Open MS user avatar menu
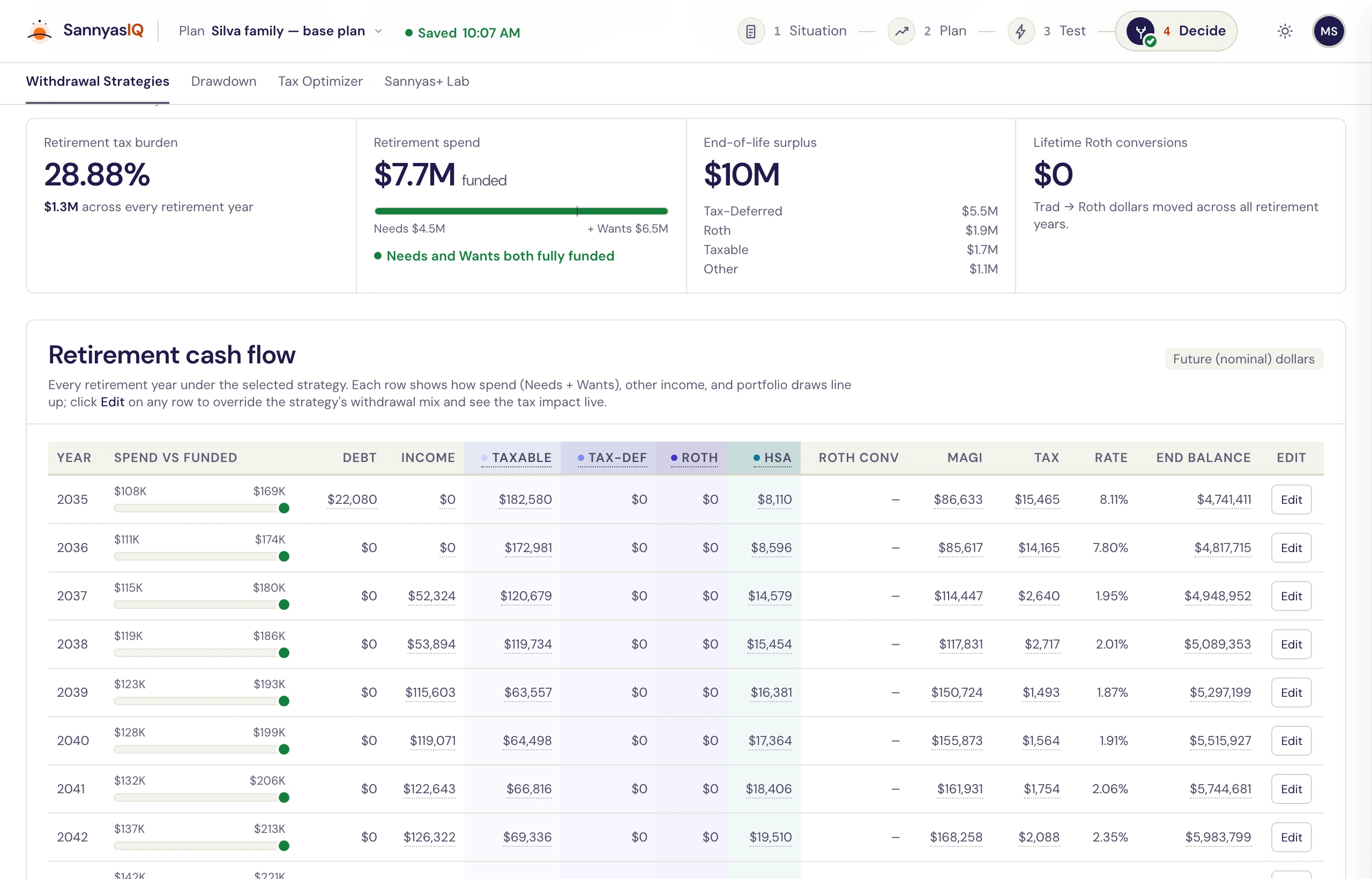The height and width of the screenshot is (879, 1372). pos(1329,31)
